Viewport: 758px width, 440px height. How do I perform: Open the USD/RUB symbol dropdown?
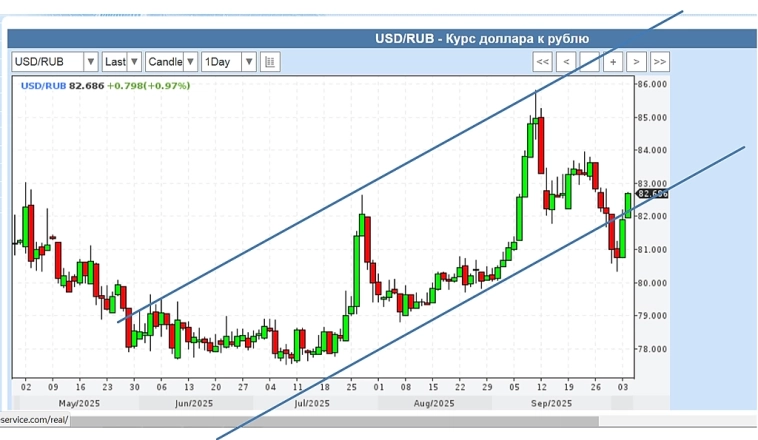coord(55,62)
